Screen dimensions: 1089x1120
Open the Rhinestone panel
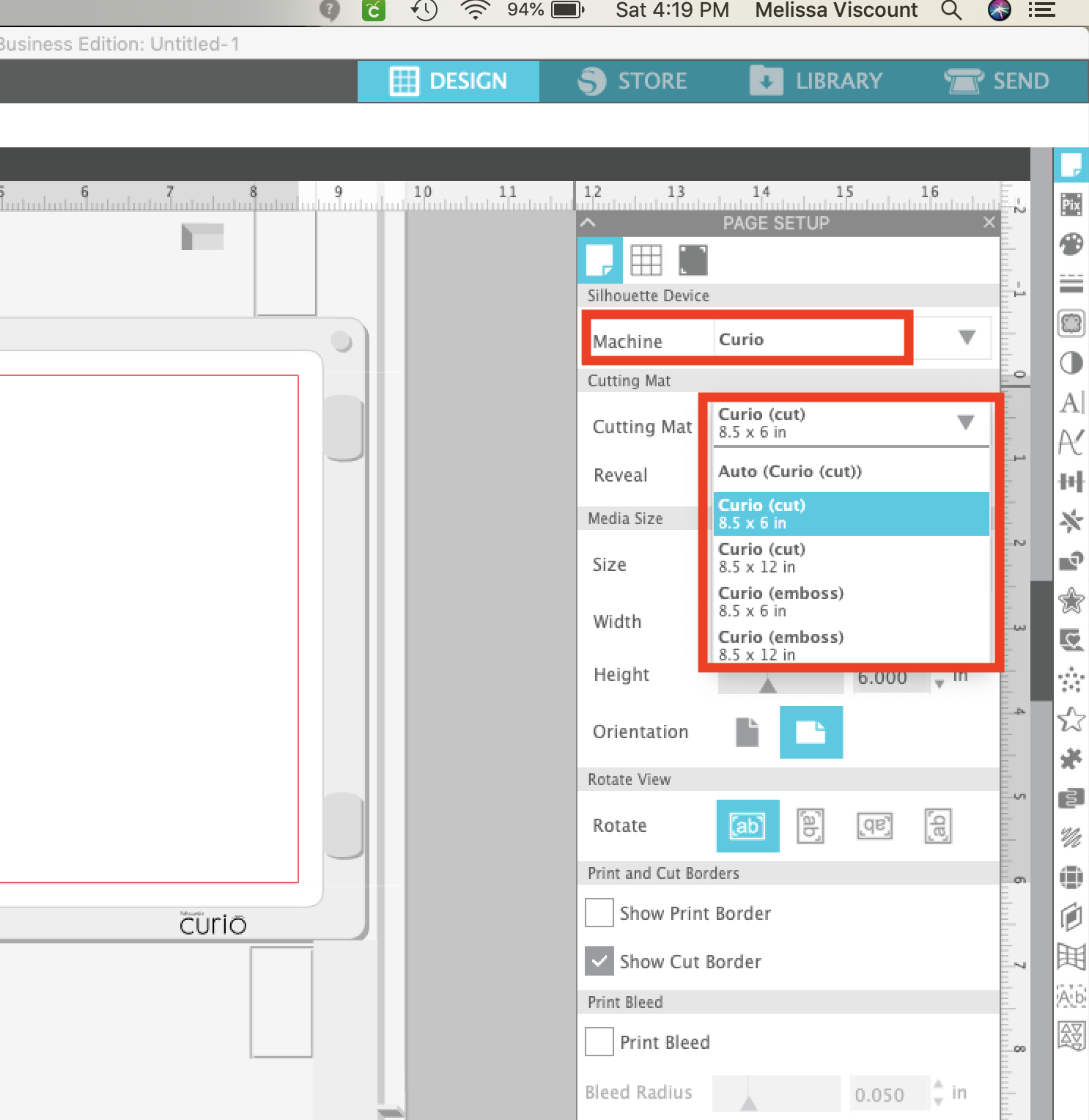click(x=1071, y=679)
